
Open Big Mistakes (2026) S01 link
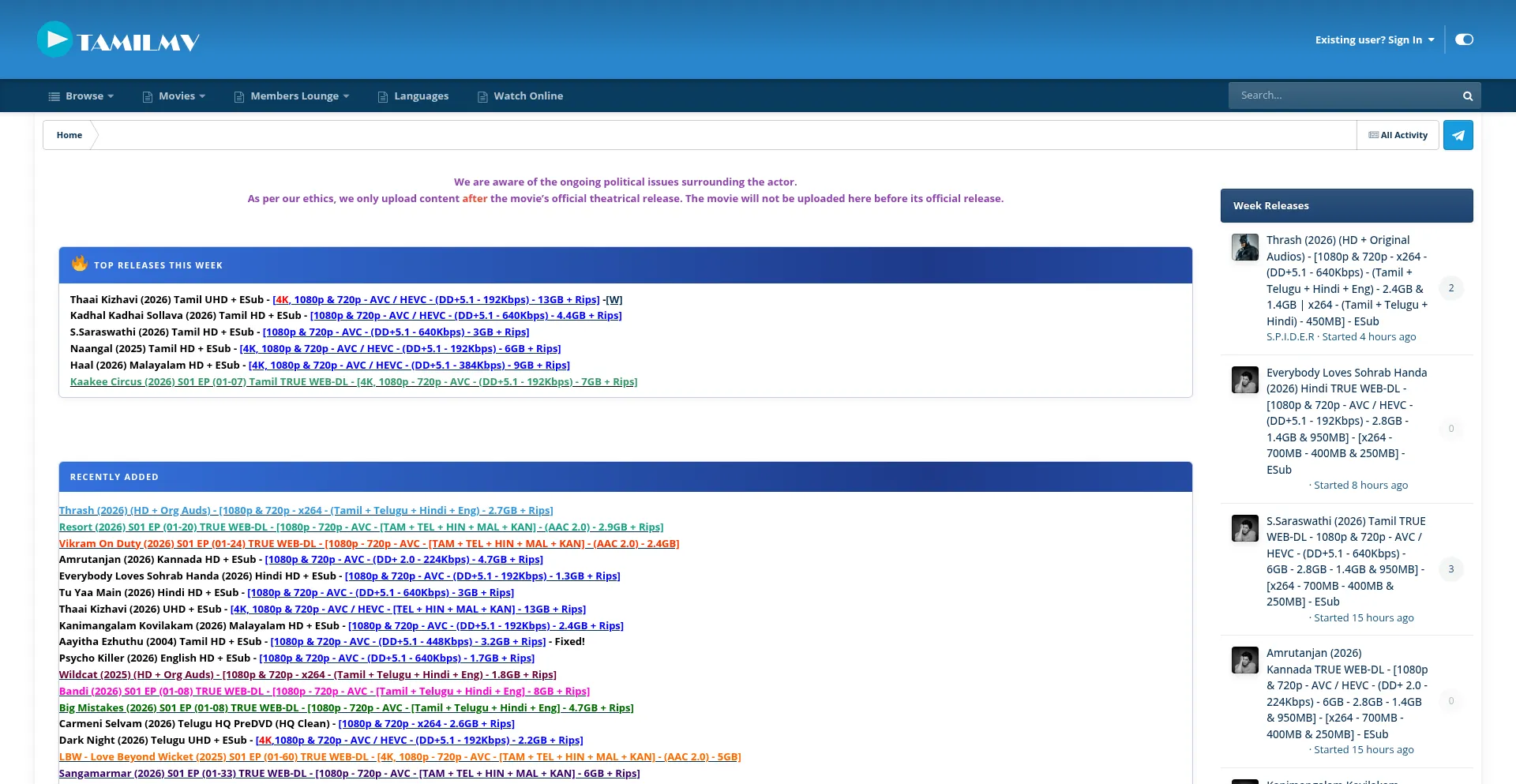347,708
